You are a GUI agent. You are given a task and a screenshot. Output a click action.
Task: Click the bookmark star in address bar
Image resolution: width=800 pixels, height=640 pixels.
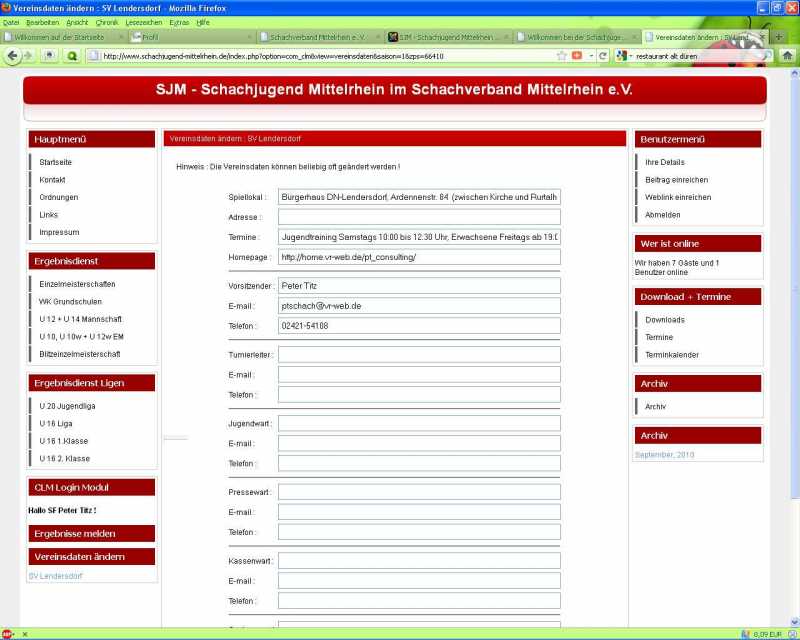tap(562, 56)
